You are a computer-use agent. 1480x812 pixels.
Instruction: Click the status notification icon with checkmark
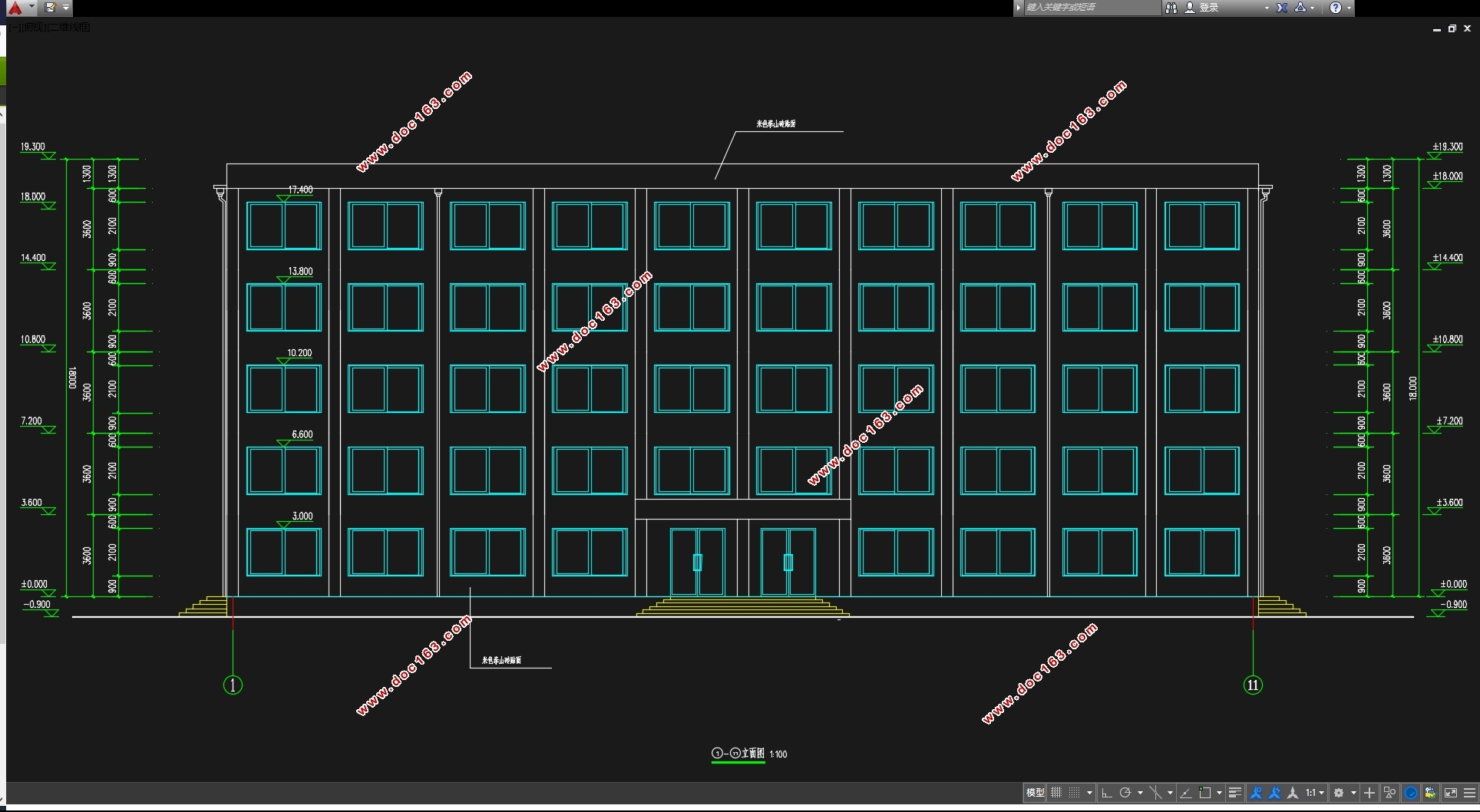click(1431, 793)
